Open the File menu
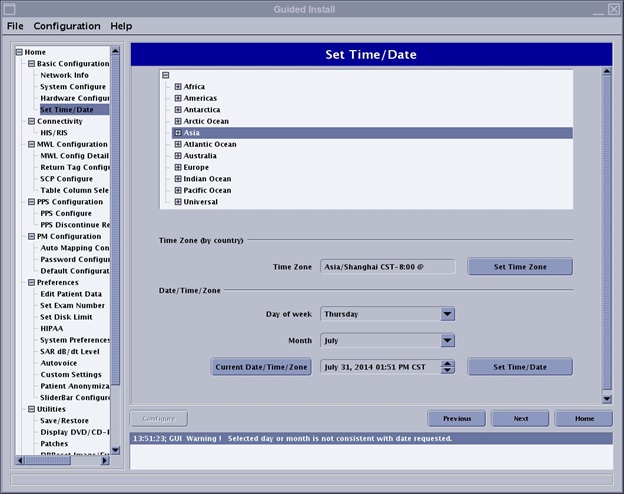 (15, 26)
